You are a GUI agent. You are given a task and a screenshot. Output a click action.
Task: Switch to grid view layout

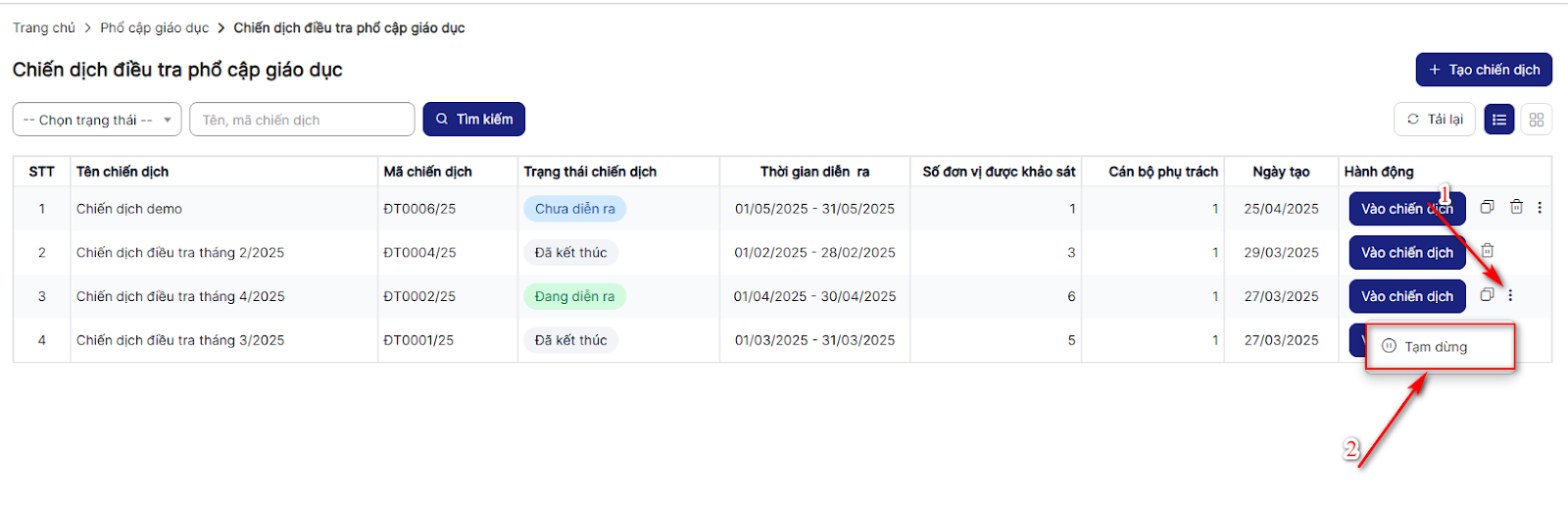[1536, 120]
